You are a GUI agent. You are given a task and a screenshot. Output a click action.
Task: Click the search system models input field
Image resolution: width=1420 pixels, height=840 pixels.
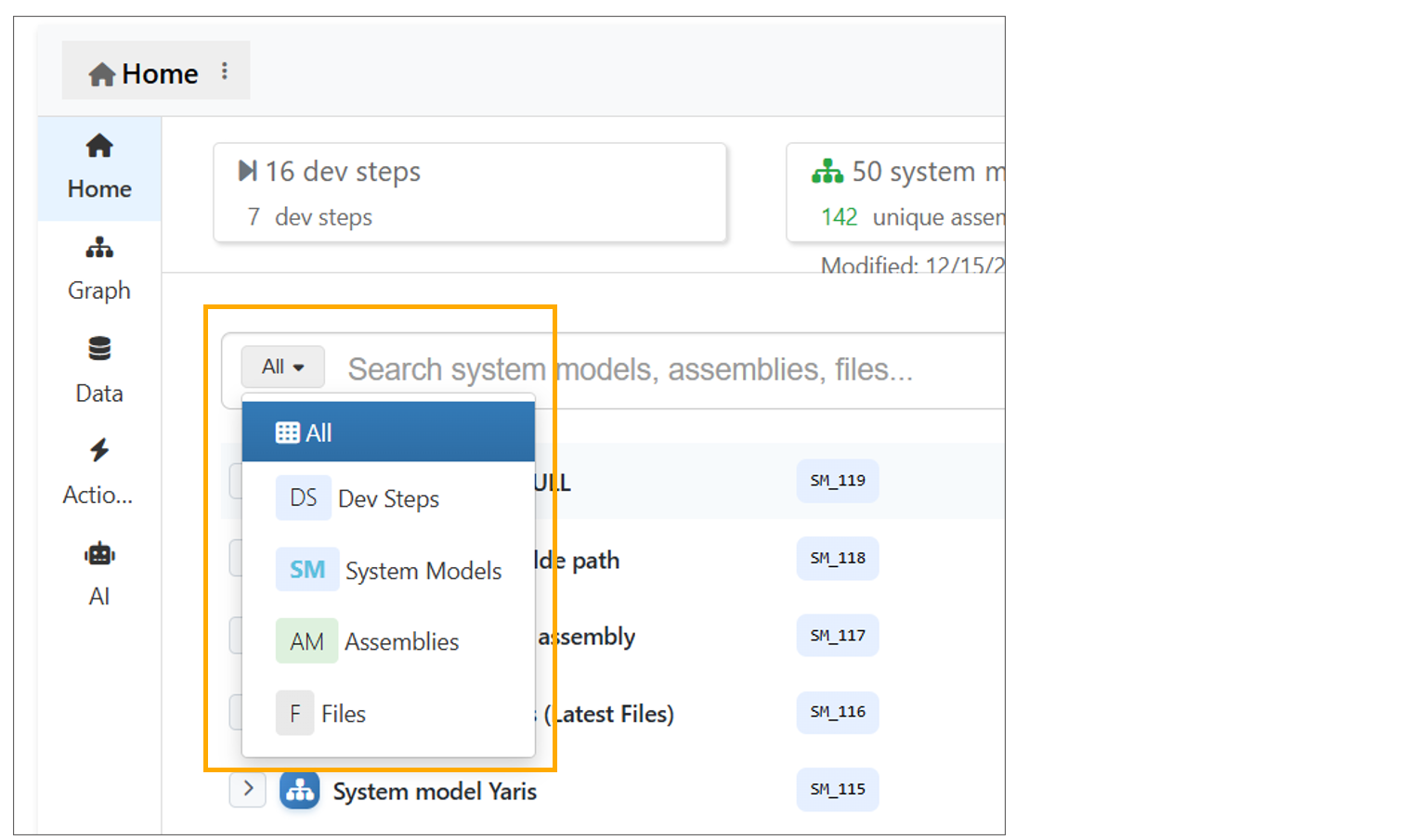pos(669,369)
